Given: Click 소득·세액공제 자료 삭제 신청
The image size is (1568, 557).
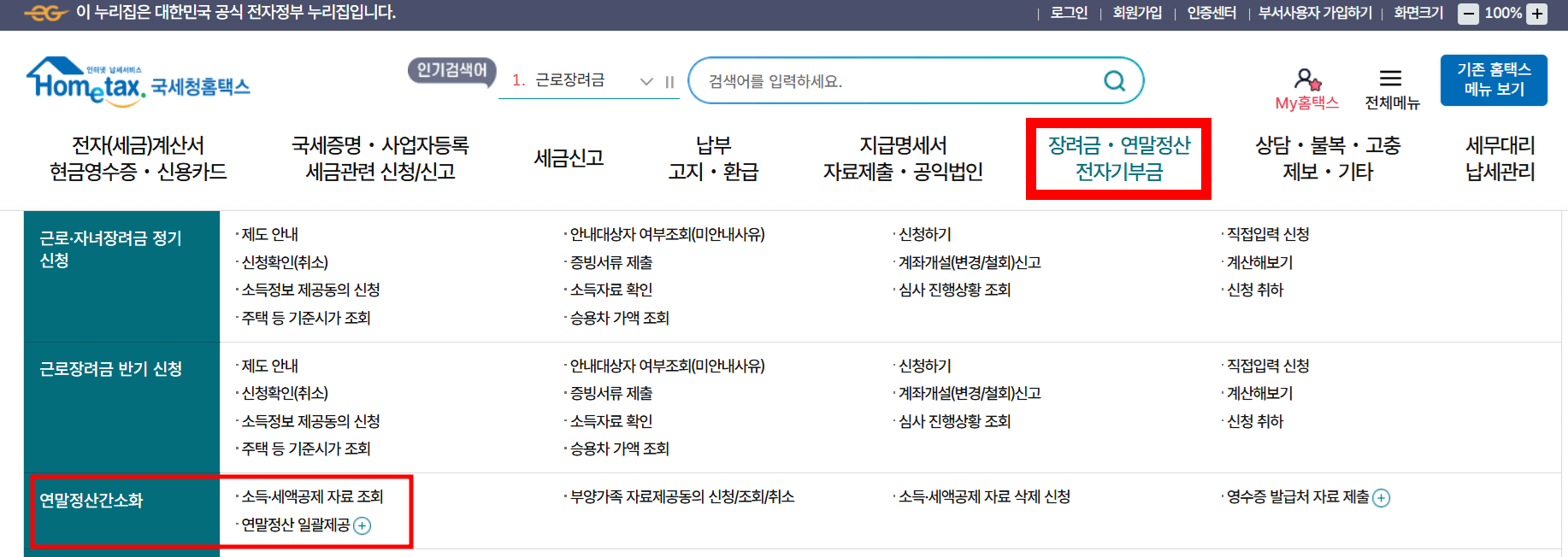Looking at the screenshot, I should 984,496.
